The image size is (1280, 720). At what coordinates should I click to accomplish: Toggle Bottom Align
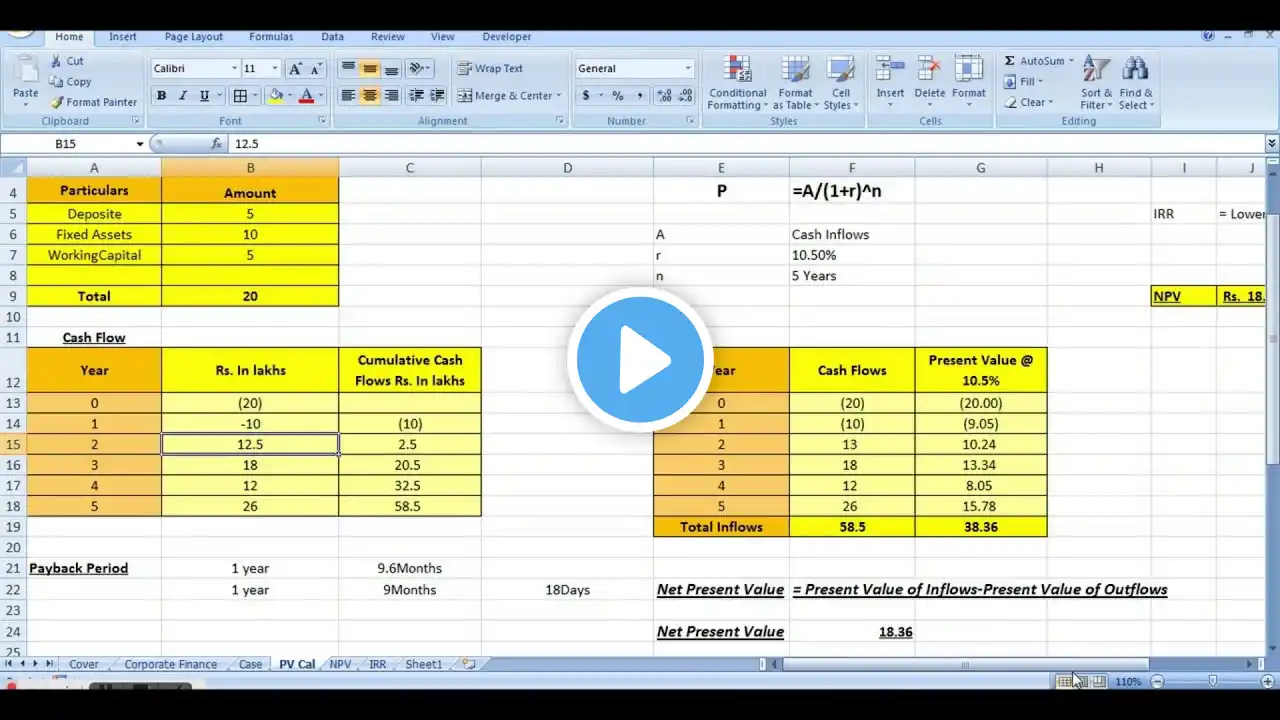click(x=392, y=68)
